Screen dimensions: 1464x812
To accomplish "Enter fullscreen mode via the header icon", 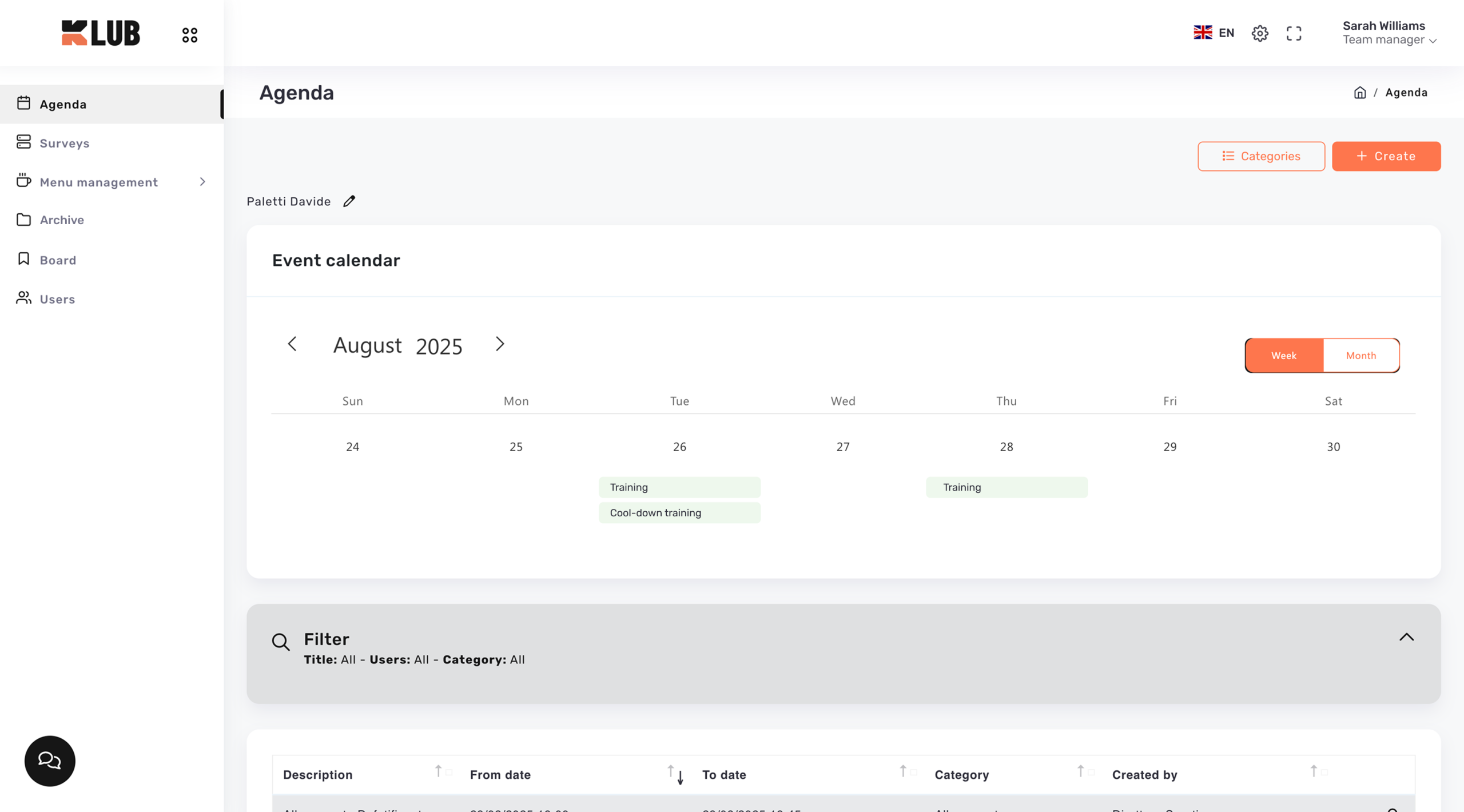I will pyautogui.click(x=1294, y=33).
